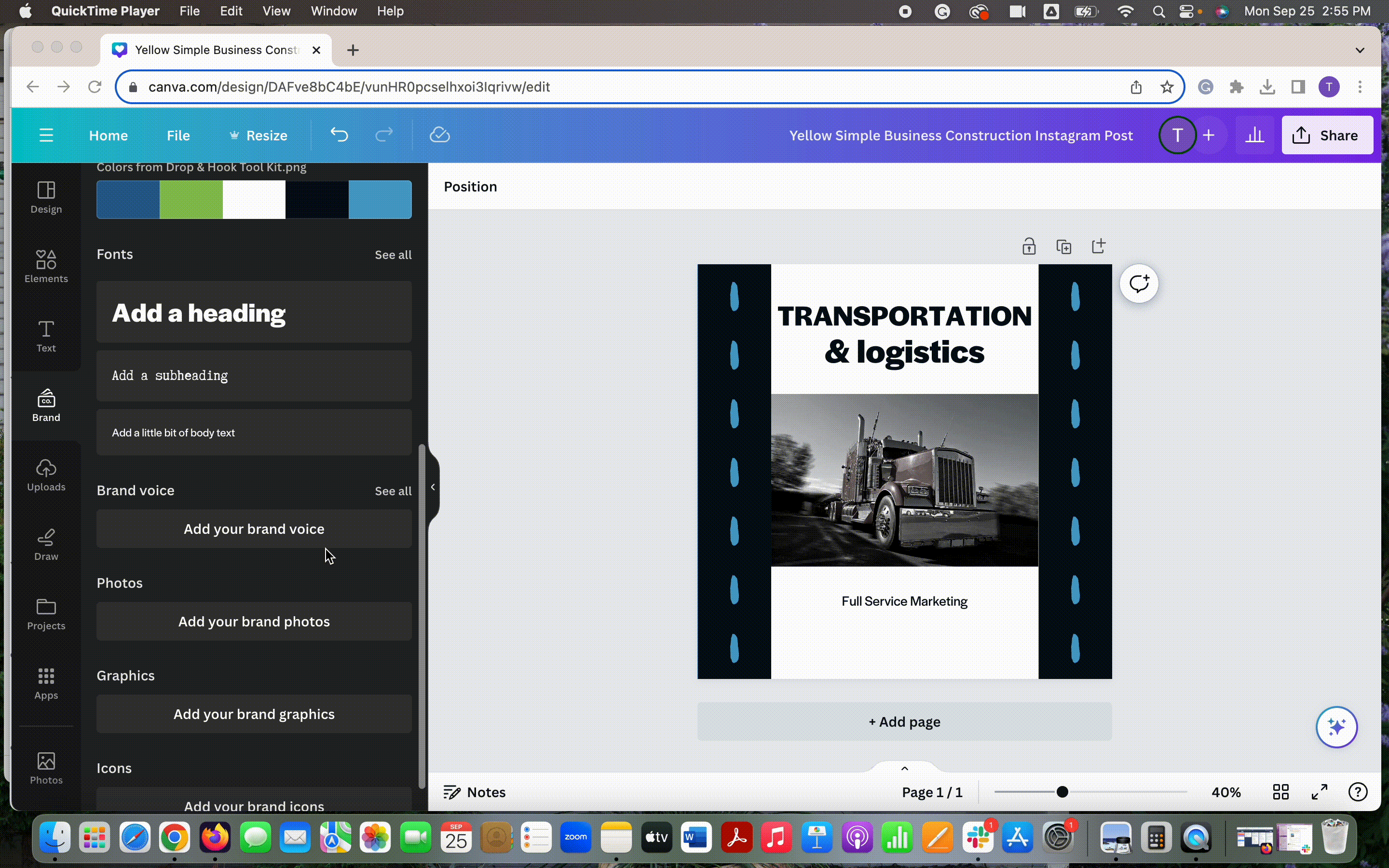Open the Elements panel
Screen dimensions: 1389x868
point(46,266)
